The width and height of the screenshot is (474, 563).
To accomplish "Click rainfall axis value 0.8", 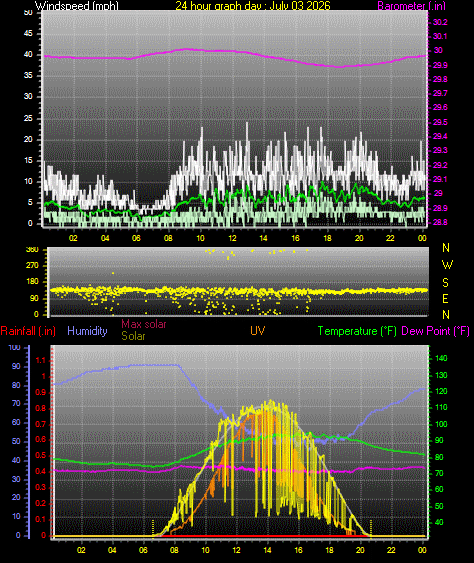I will (41, 408).
